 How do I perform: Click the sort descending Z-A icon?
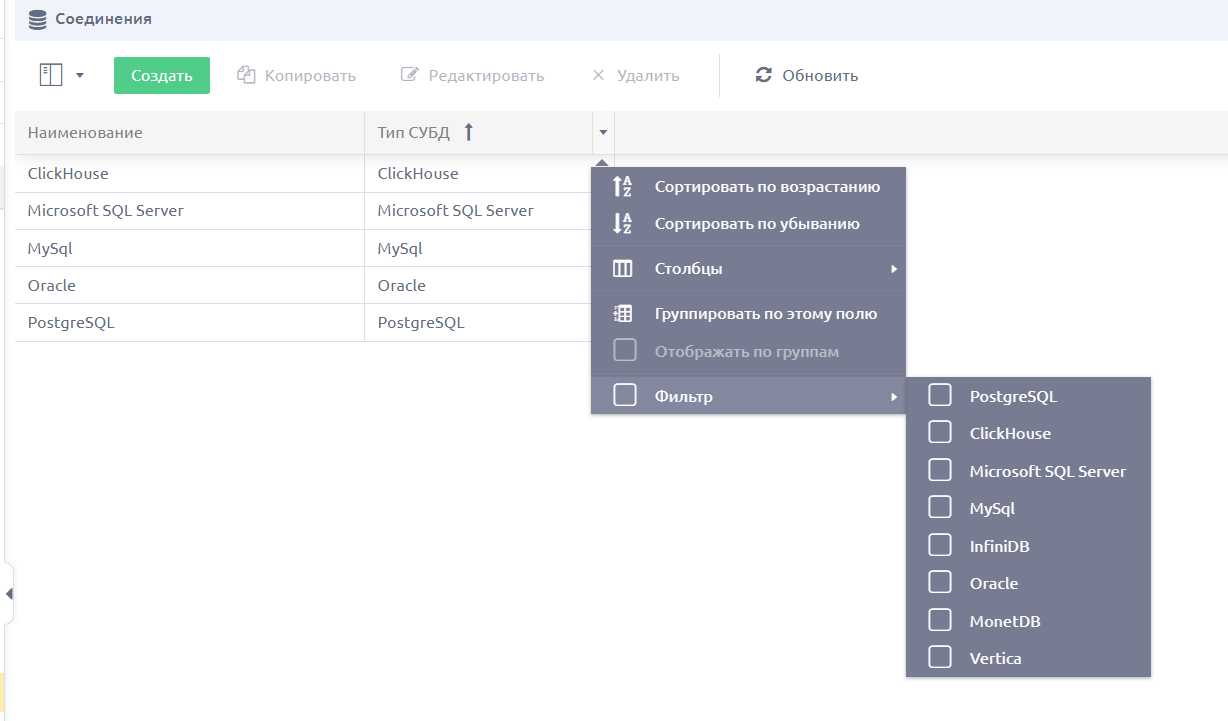622,224
